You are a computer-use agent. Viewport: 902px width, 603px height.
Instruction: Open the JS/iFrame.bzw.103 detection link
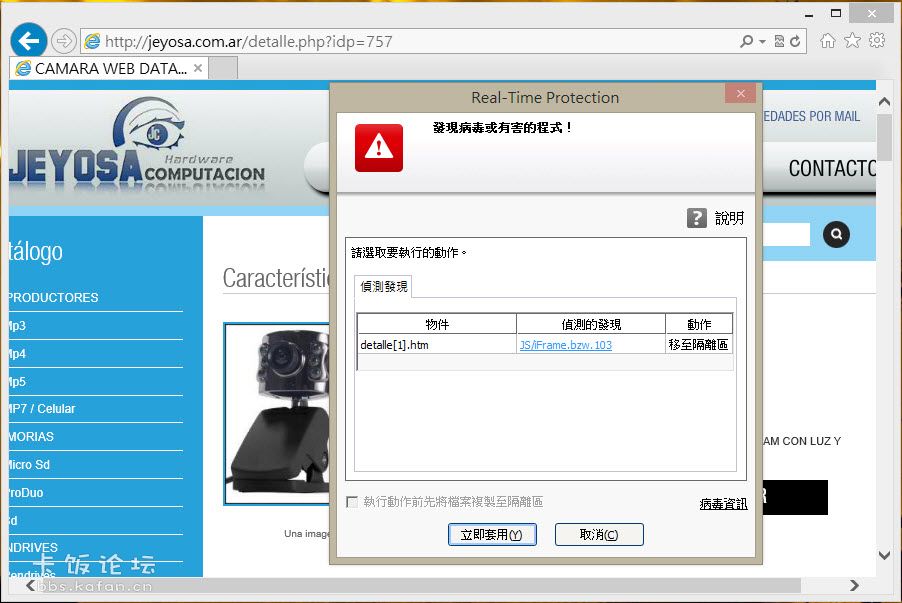tap(565, 345)
